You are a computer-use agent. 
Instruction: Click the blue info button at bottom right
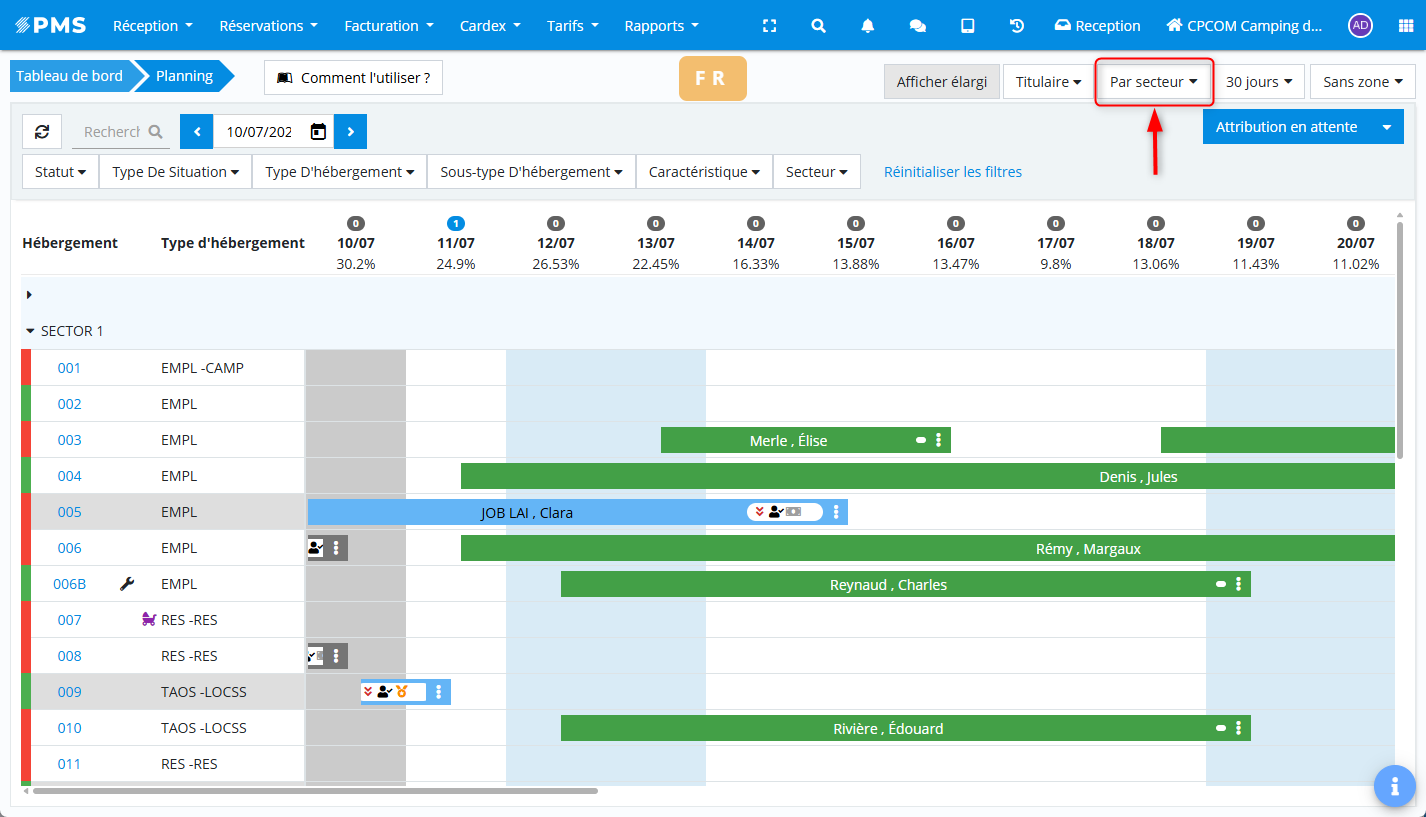1394,786
